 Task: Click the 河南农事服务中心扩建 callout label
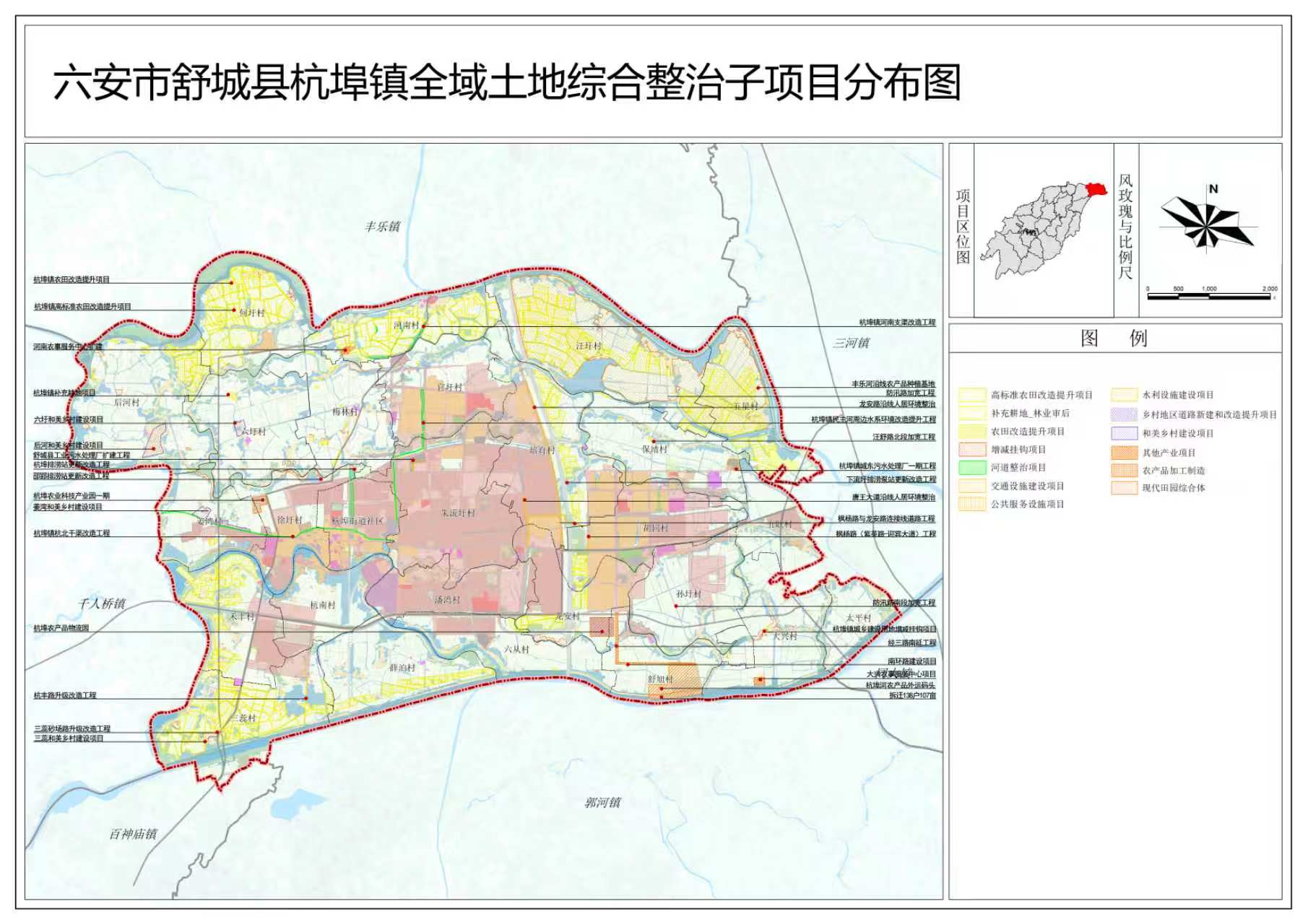(x=68, y=346)
